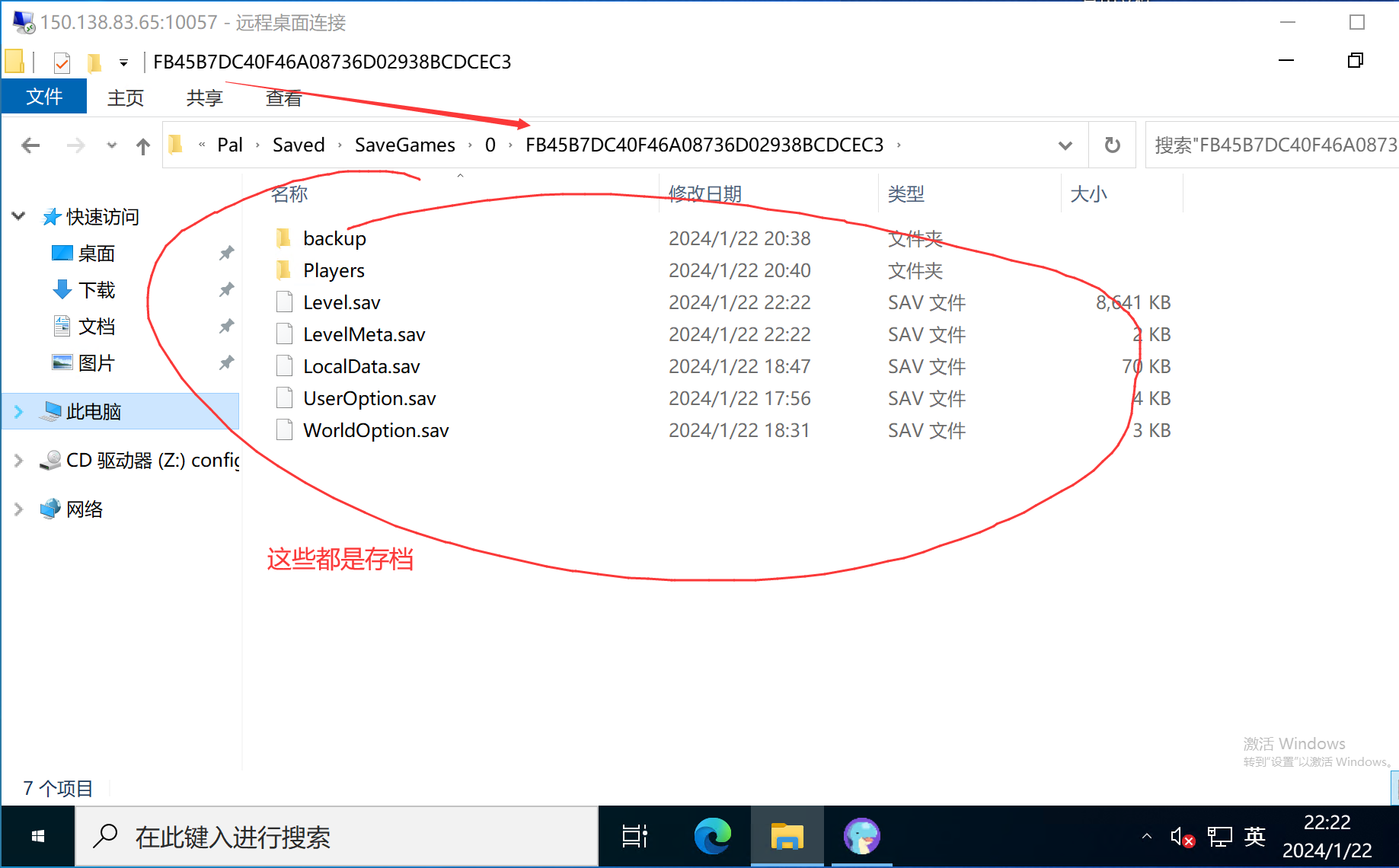Switch the 英 input method indicator
The height and width of the screenshot is (868, 1399).
tap(1254, 836)
